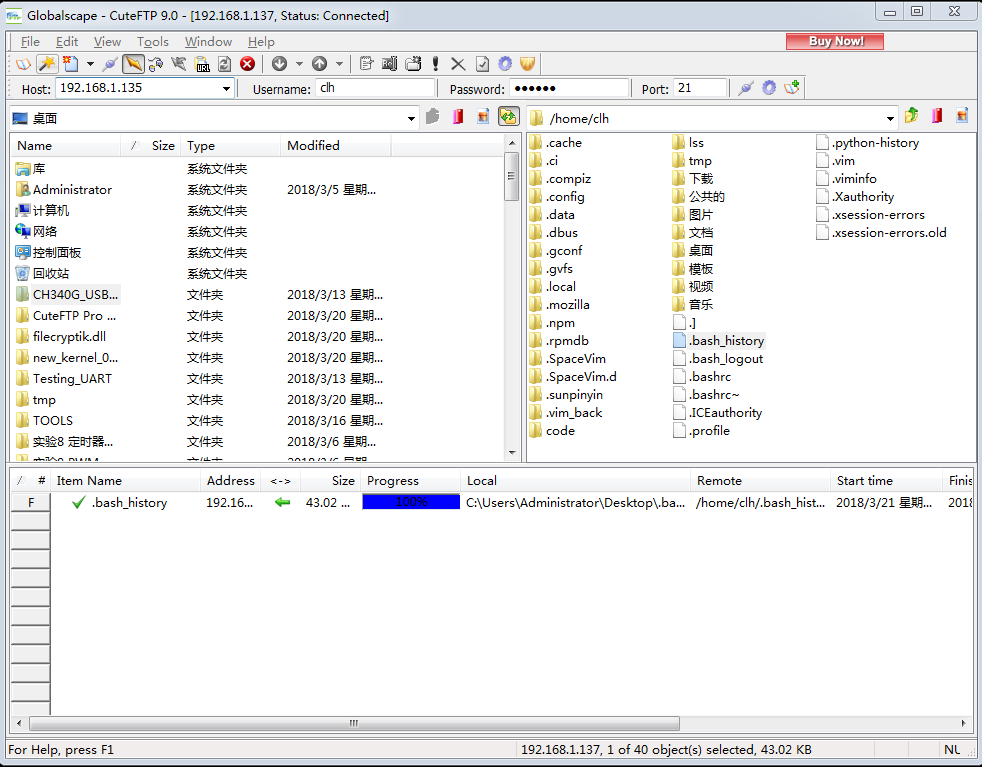Add site to Site Manager plus icon

pyautogui.click(x=792, y=88)
